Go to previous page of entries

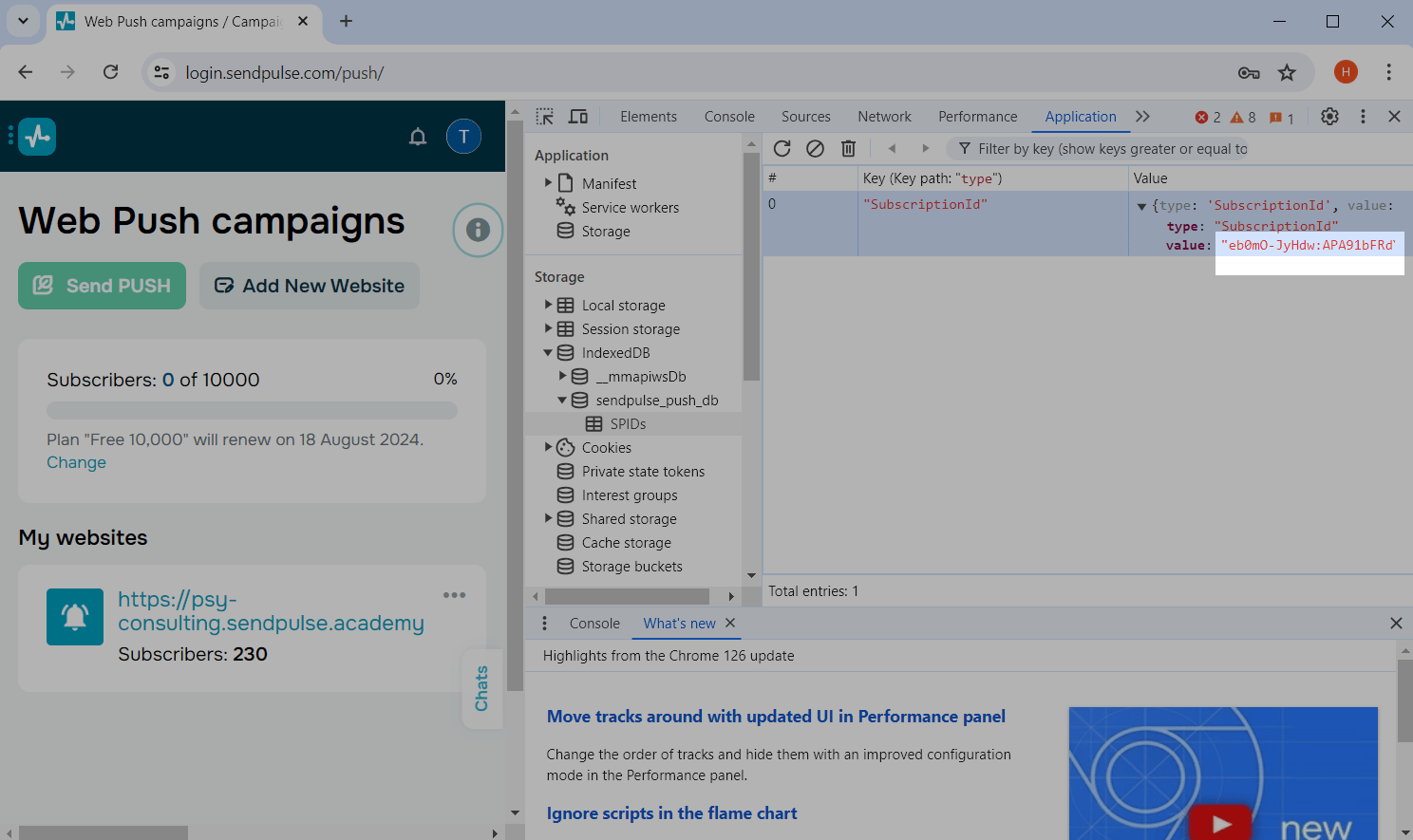892,148
